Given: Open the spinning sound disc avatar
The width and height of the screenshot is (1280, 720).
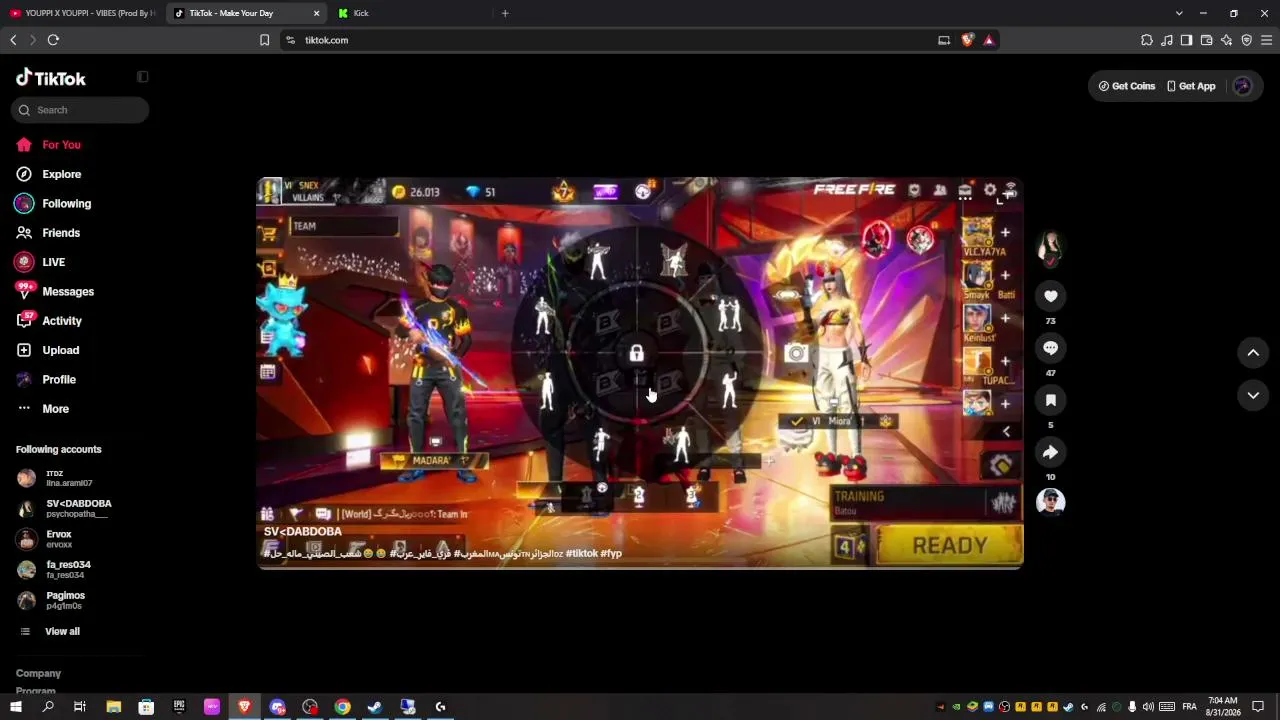Looking at the screenshot, I should (x=1050, y=502).
